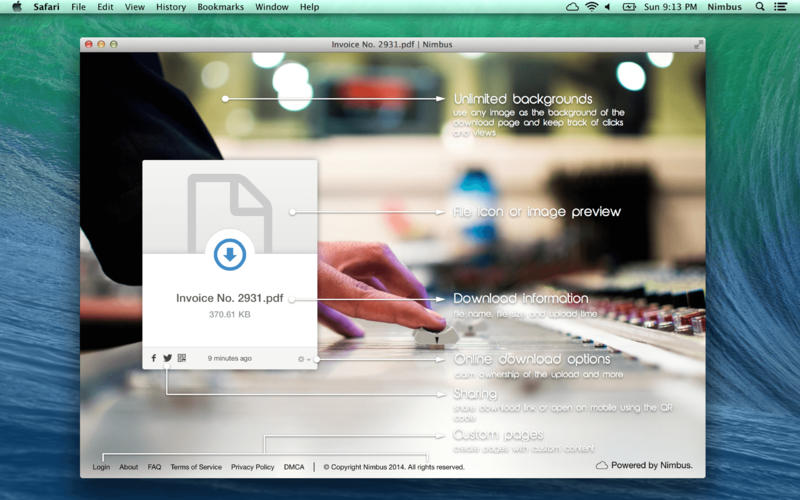This screenshot has height=500, width=800.
Task: Open the Notification Center list icon
Action: pyautogui.click(x=780, y=7)
